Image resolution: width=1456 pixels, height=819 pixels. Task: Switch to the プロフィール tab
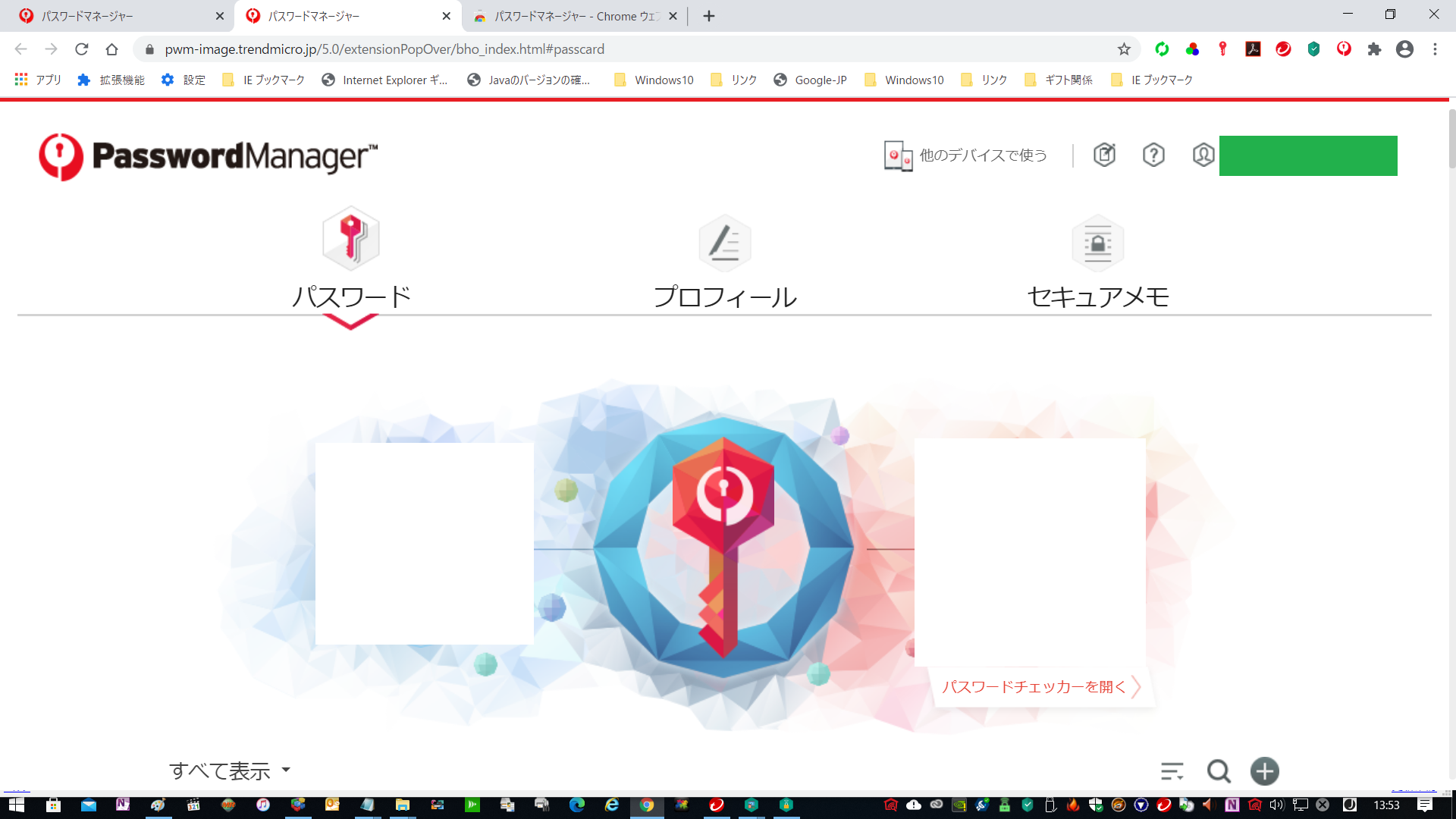725,263
